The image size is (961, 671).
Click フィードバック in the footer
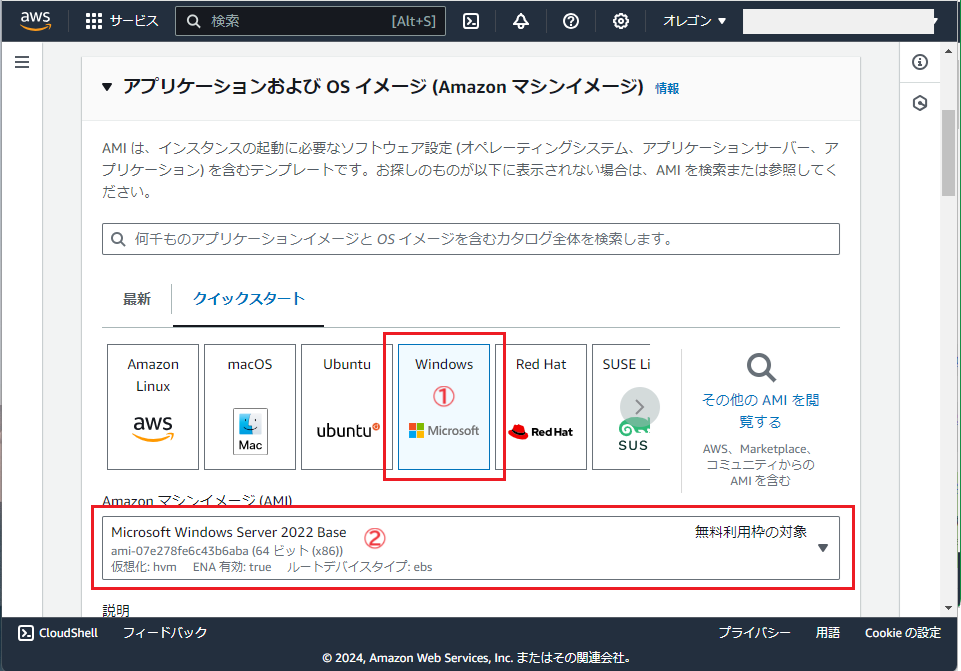click(165, 633)
